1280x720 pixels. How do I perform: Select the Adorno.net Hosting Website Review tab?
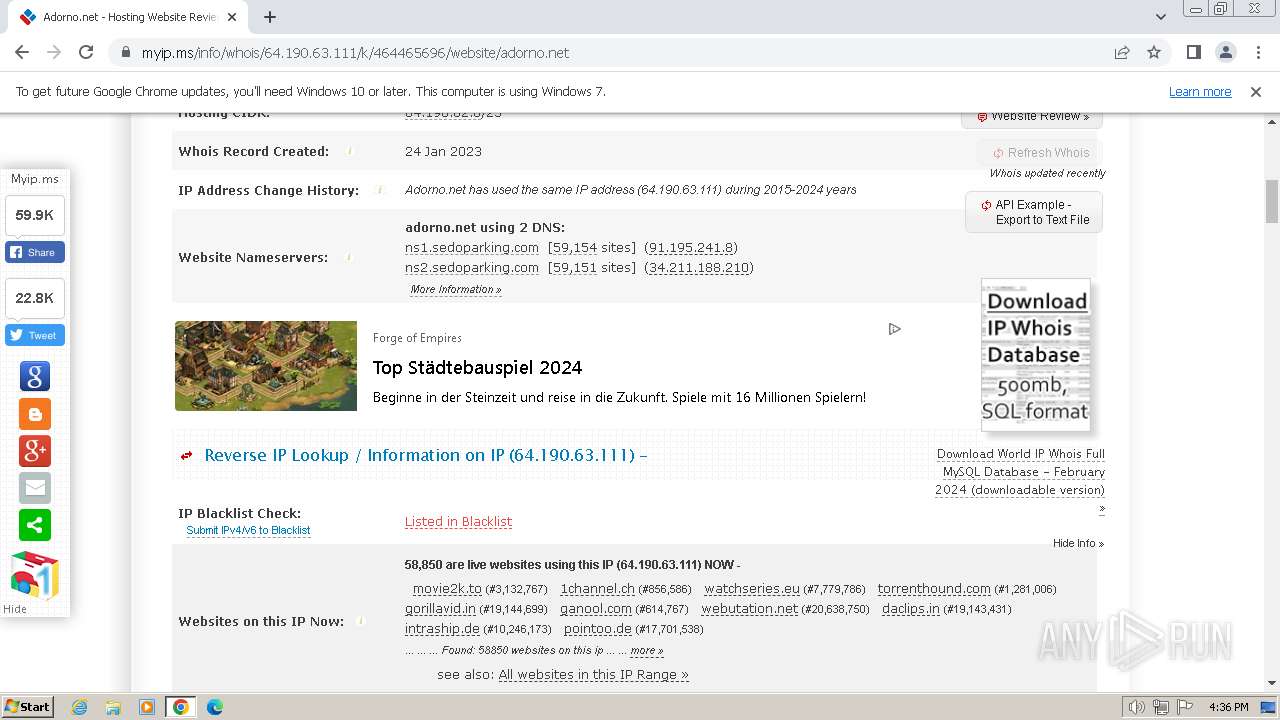point(127,17)
